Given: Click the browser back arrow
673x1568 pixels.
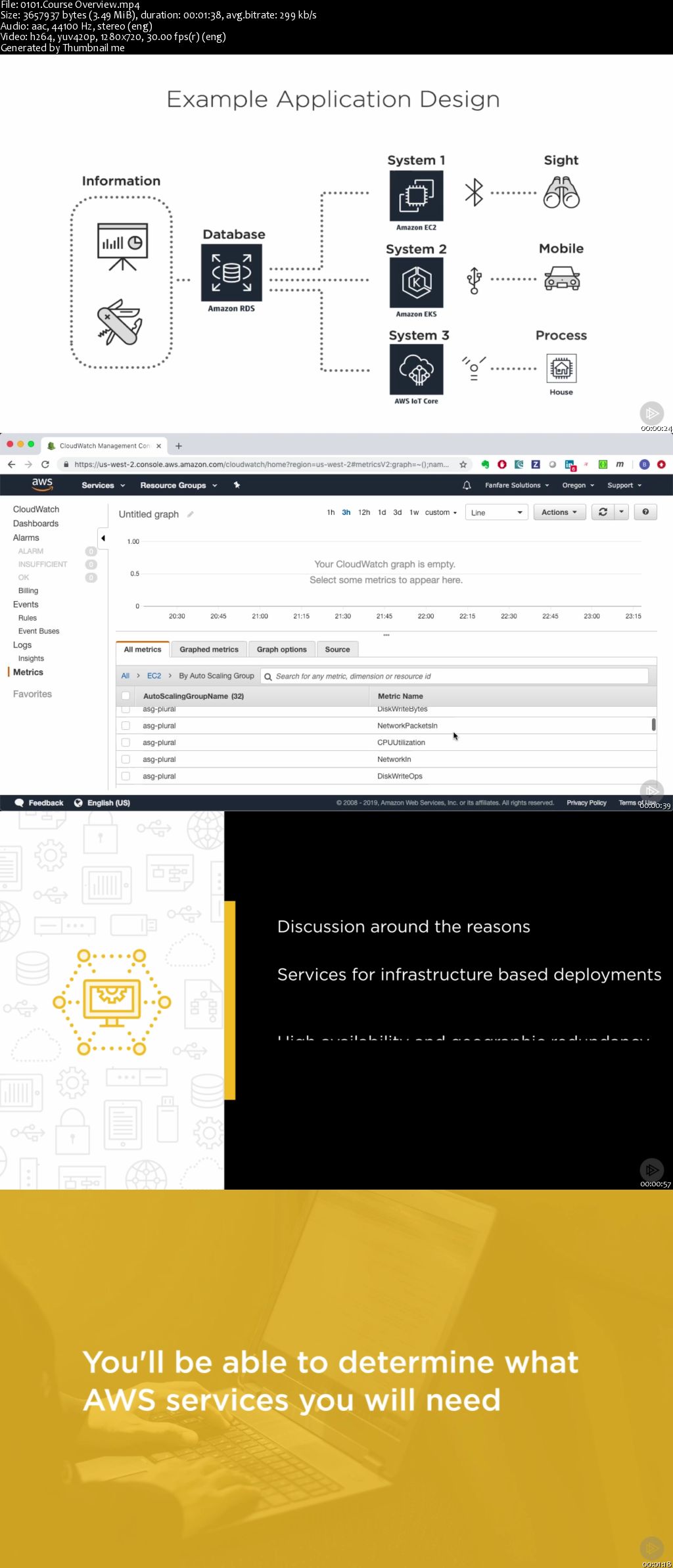Looking at the screenshot, I should [x=11, y=464].
